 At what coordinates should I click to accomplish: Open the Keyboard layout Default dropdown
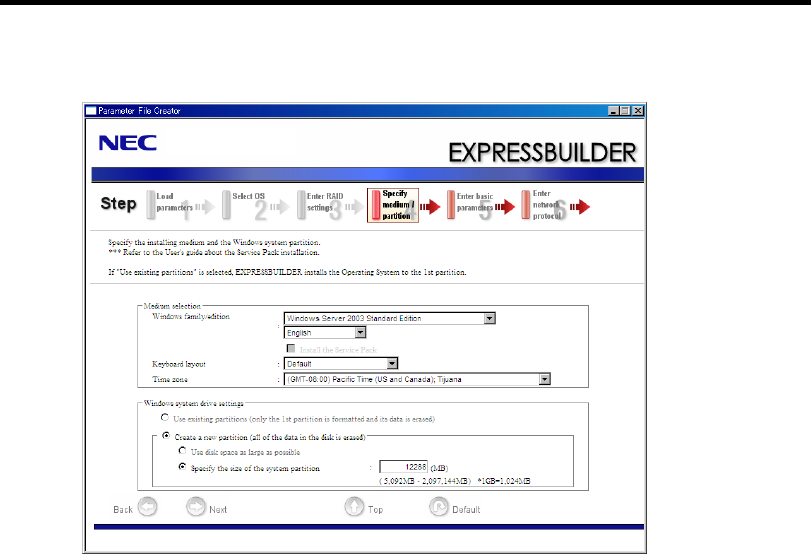[392, 364]
